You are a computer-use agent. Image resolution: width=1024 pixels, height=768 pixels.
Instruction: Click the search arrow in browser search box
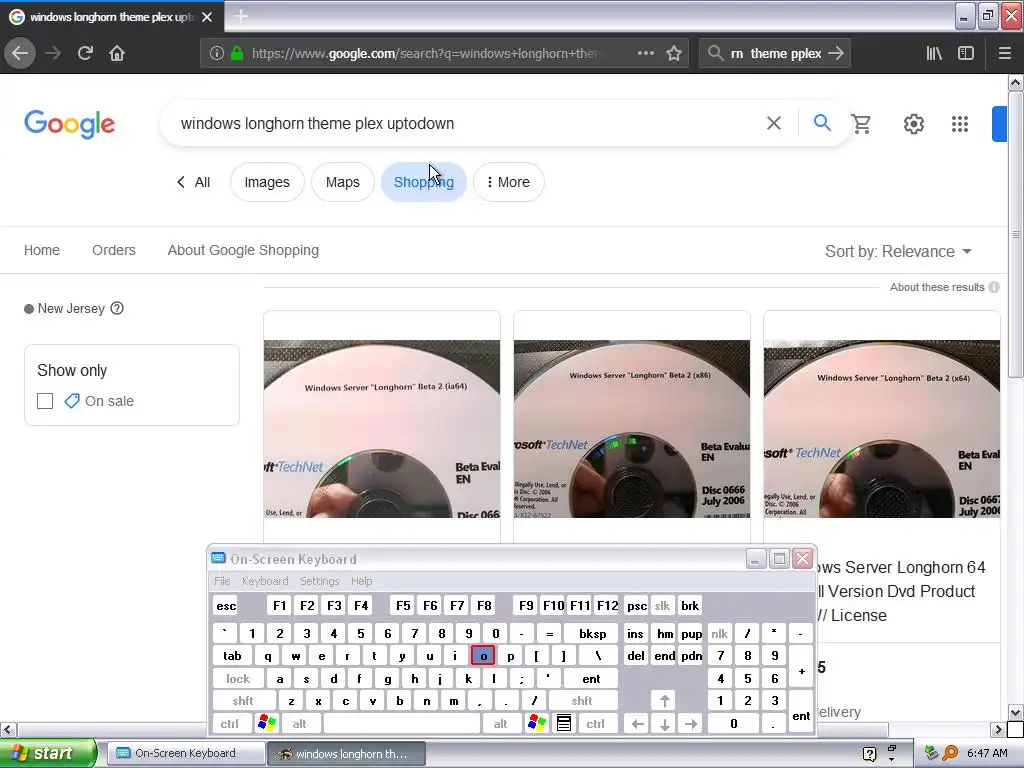[836, 53]
